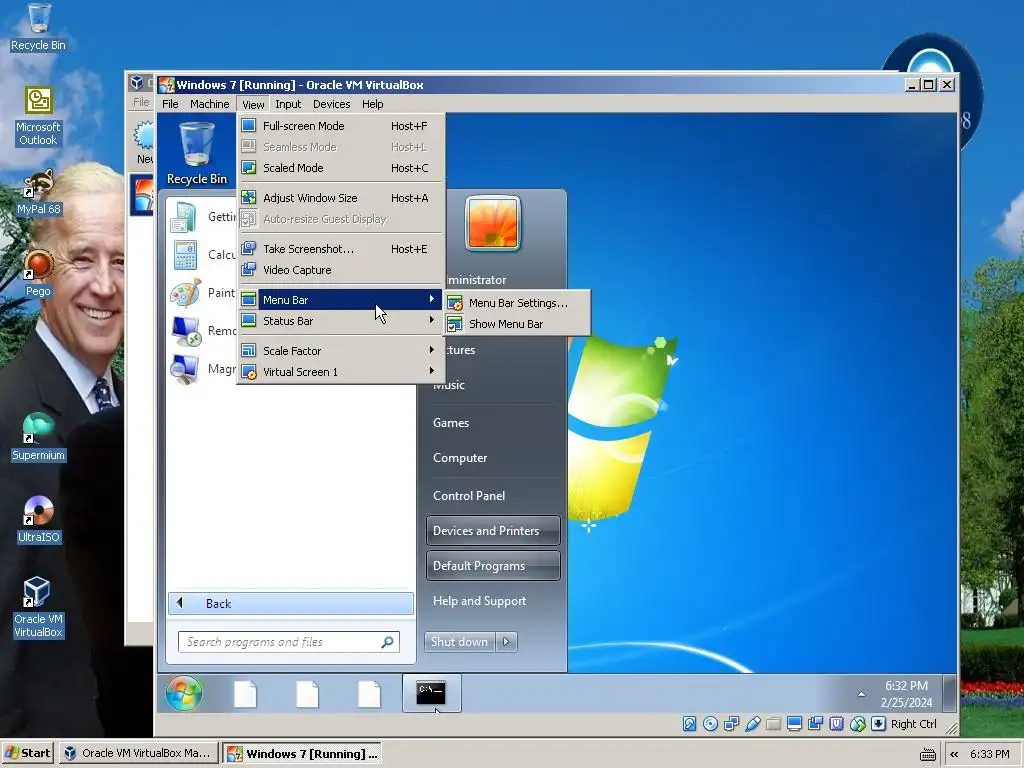Open Control Panel from Start menu
Screen dimensions: 1024x768
pyautogui.click(x=469, y=496)
